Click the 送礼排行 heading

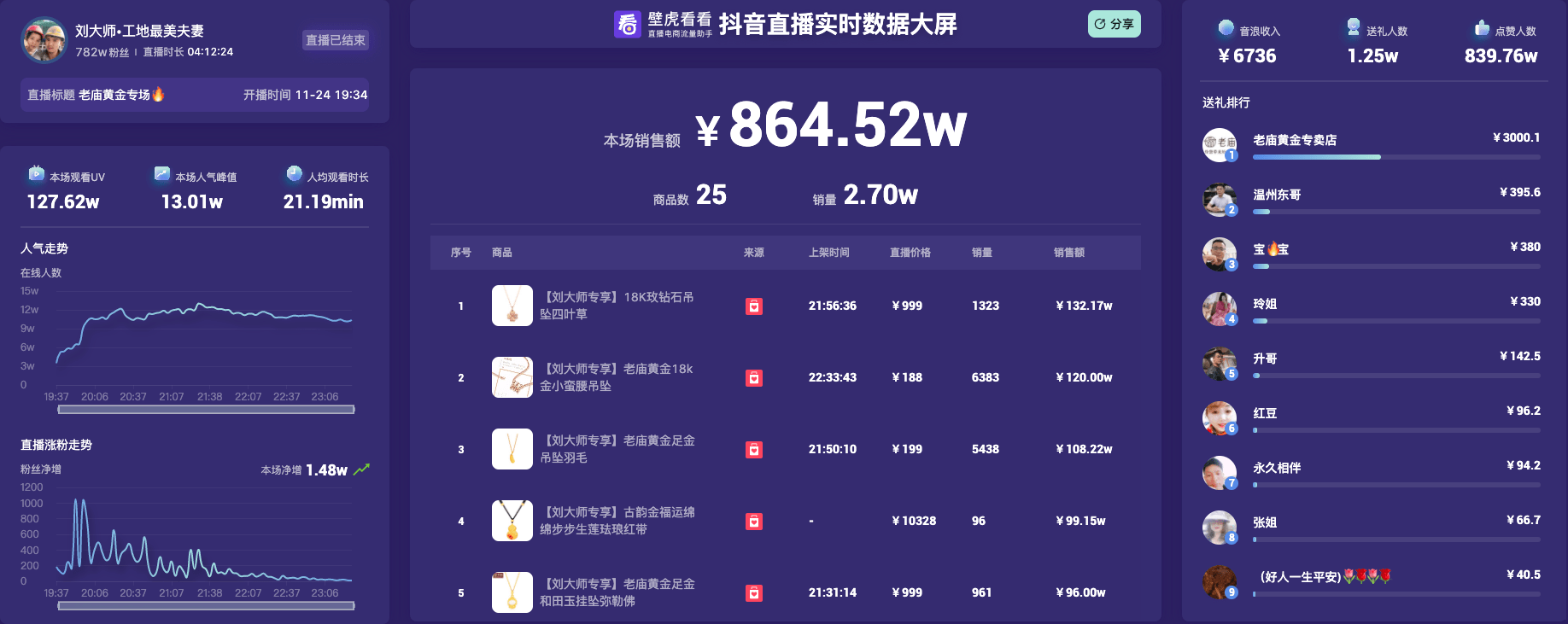click(1226, 102)
